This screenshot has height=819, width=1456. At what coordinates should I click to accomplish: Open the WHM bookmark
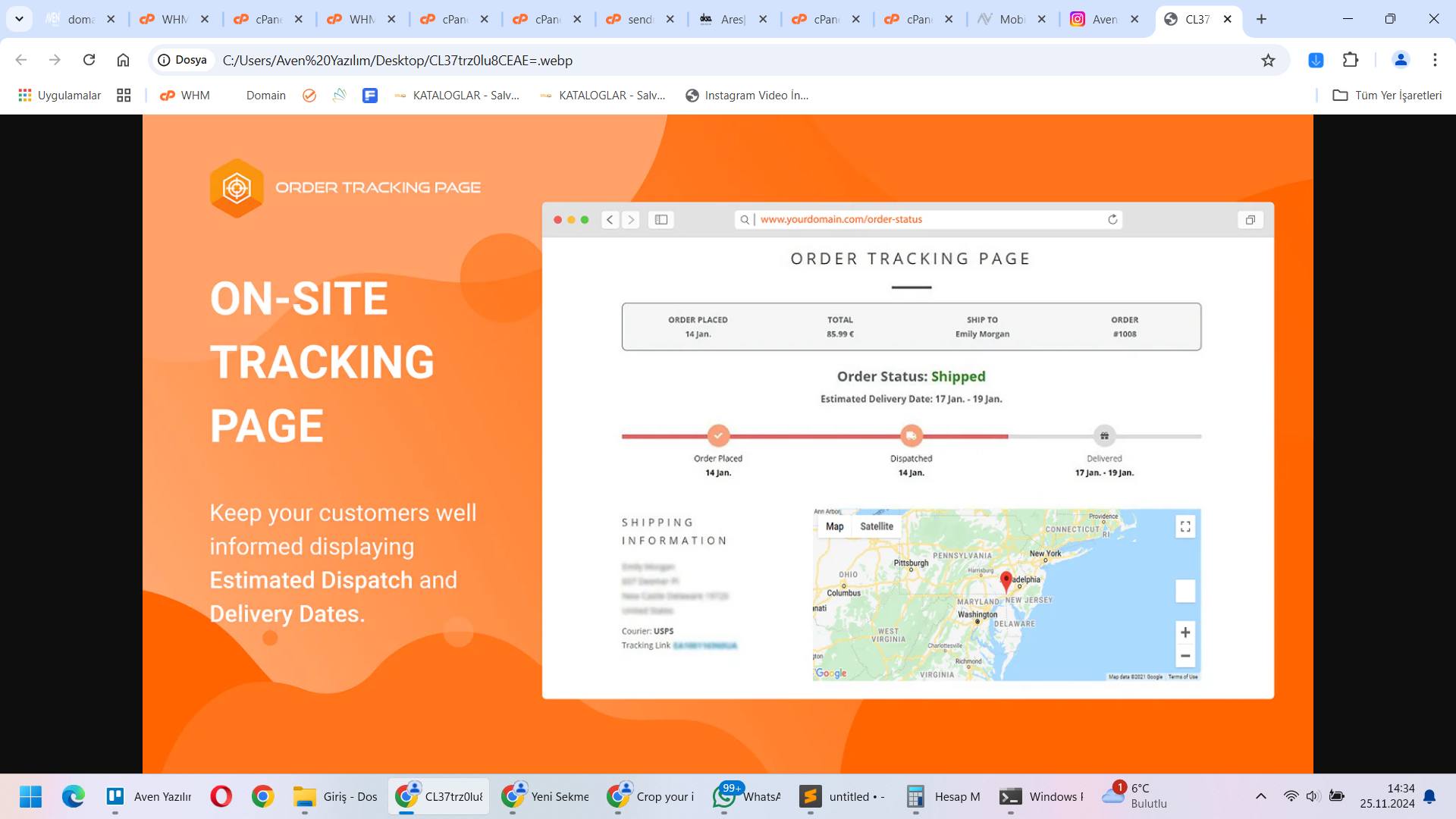click(x=185, y=95)
